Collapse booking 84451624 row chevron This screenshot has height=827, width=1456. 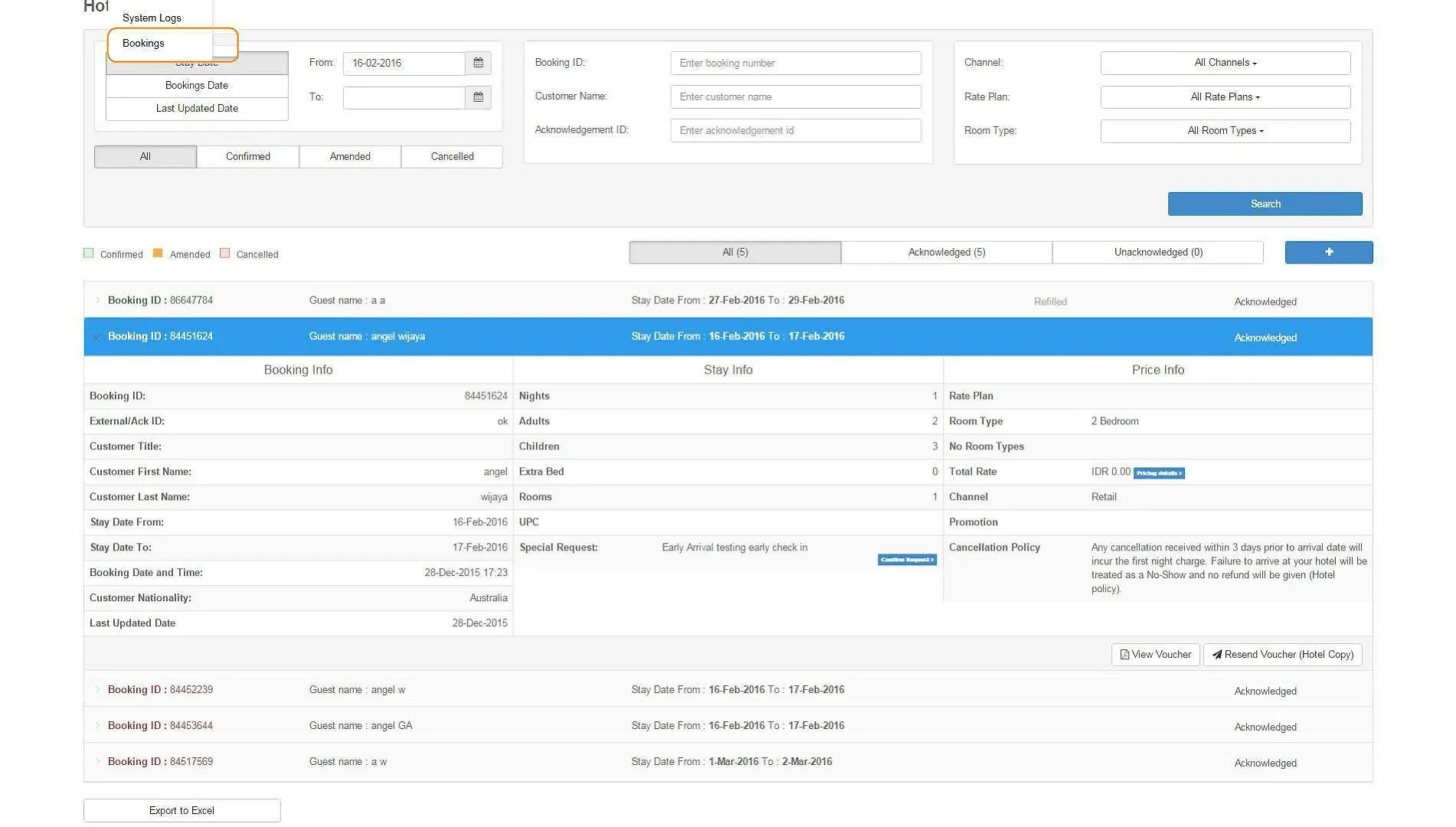97,336
